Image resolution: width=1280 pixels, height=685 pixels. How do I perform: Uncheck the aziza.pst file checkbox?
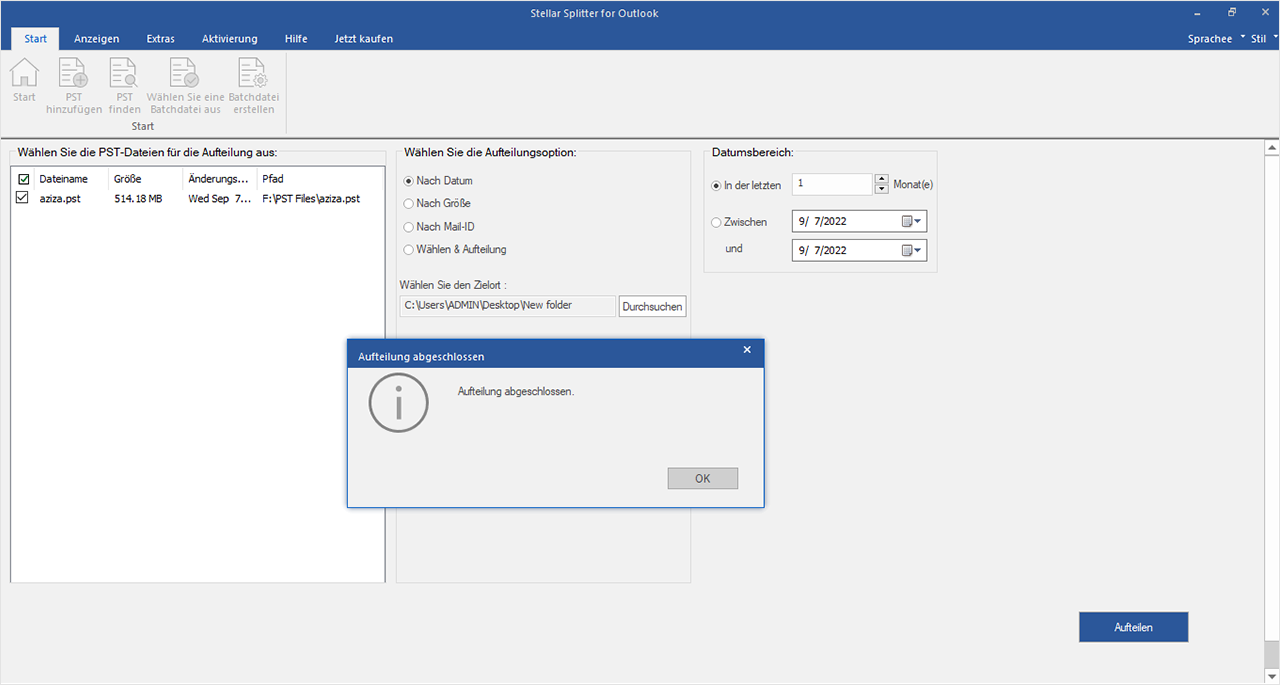point(24,198)
